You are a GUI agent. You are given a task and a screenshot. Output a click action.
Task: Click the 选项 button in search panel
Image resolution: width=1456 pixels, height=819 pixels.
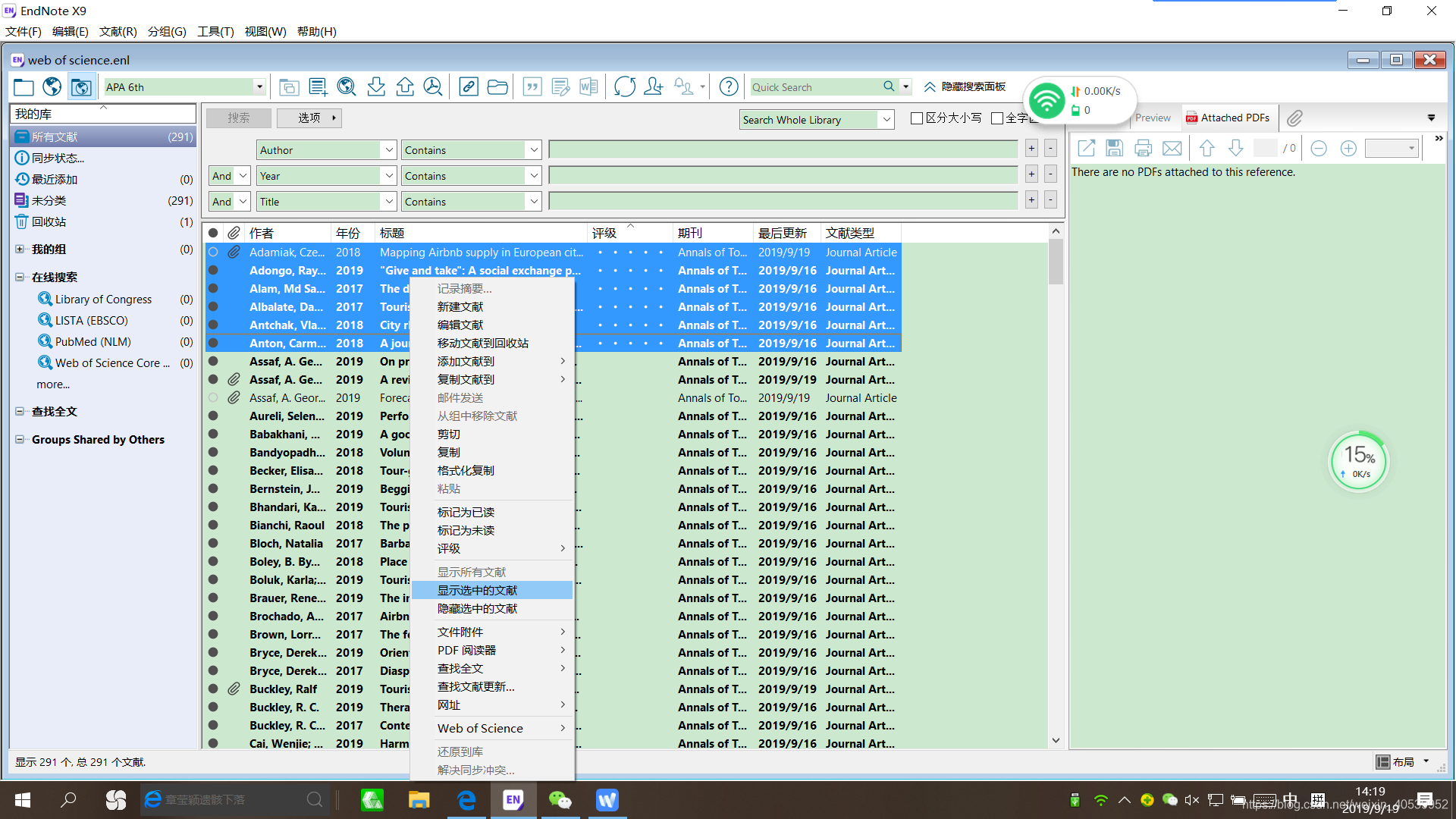click(309, 118)
